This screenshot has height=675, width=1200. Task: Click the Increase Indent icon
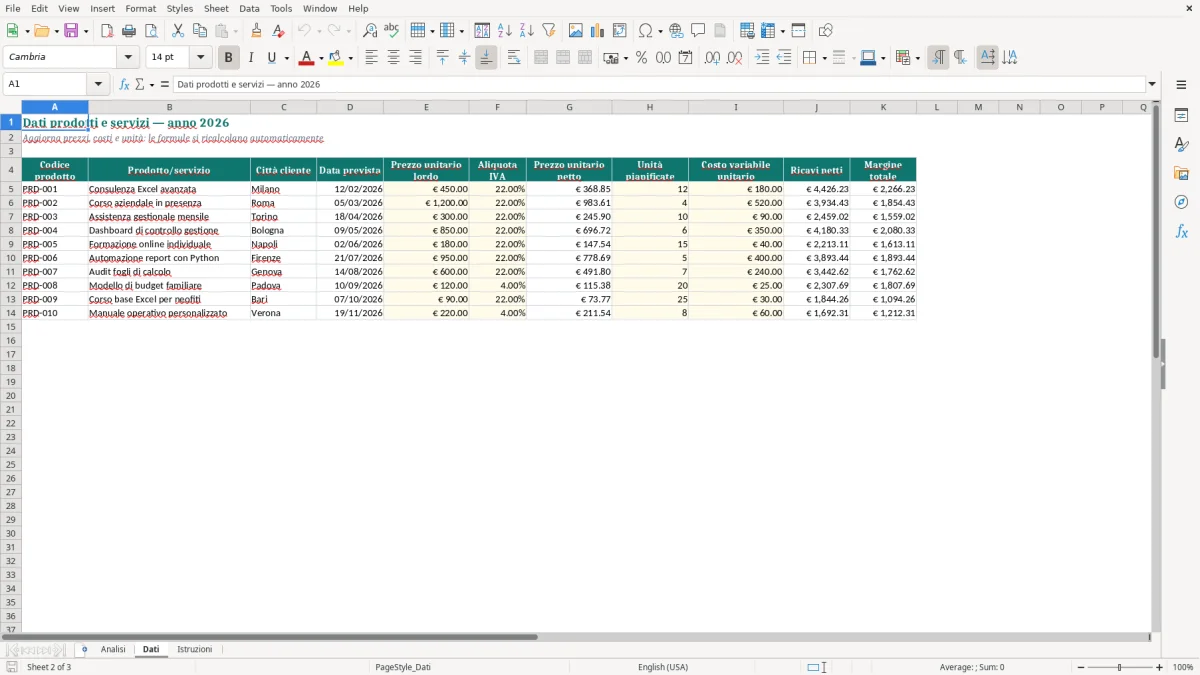(762, 58)
